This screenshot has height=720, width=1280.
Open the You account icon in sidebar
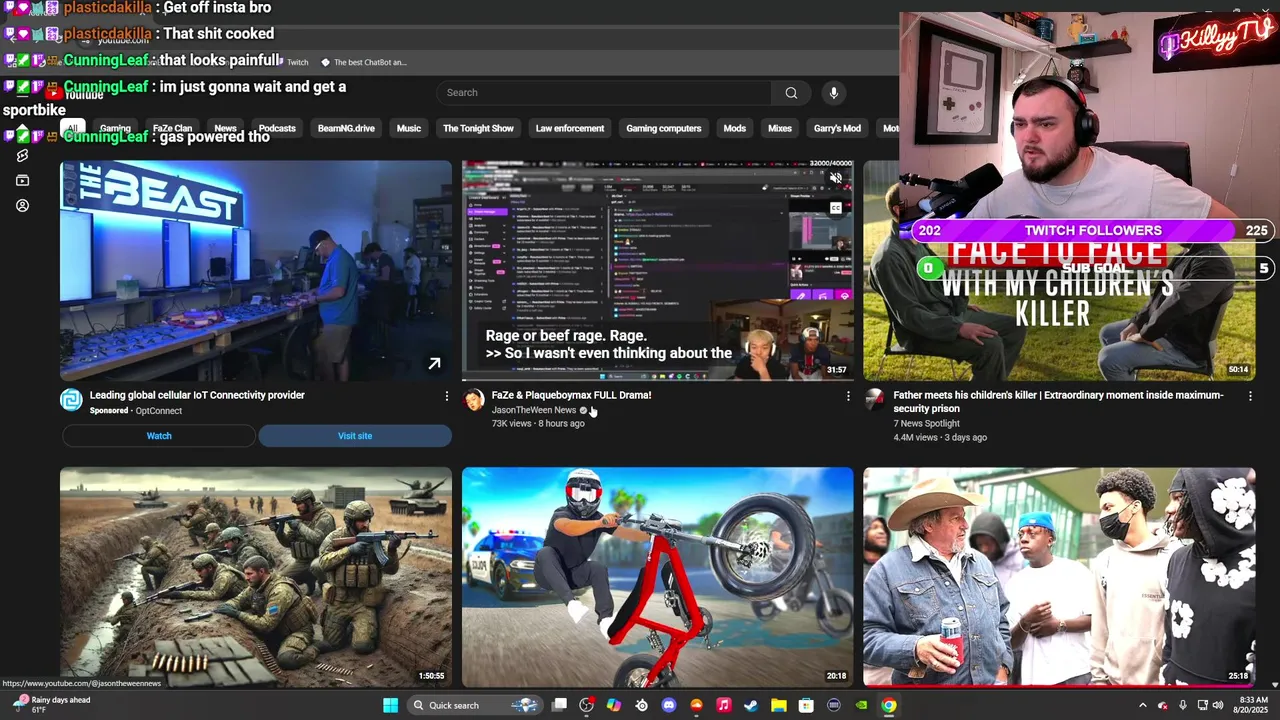tap(22, 206)
